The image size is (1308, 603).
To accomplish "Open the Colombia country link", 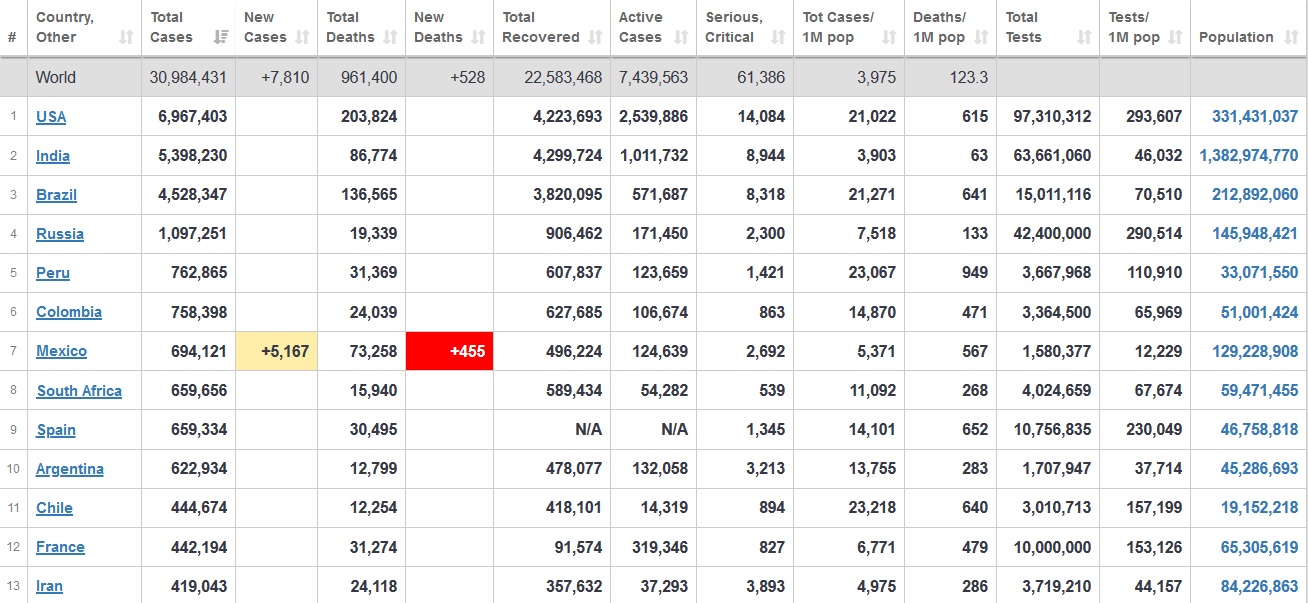I will pos(69,312).
